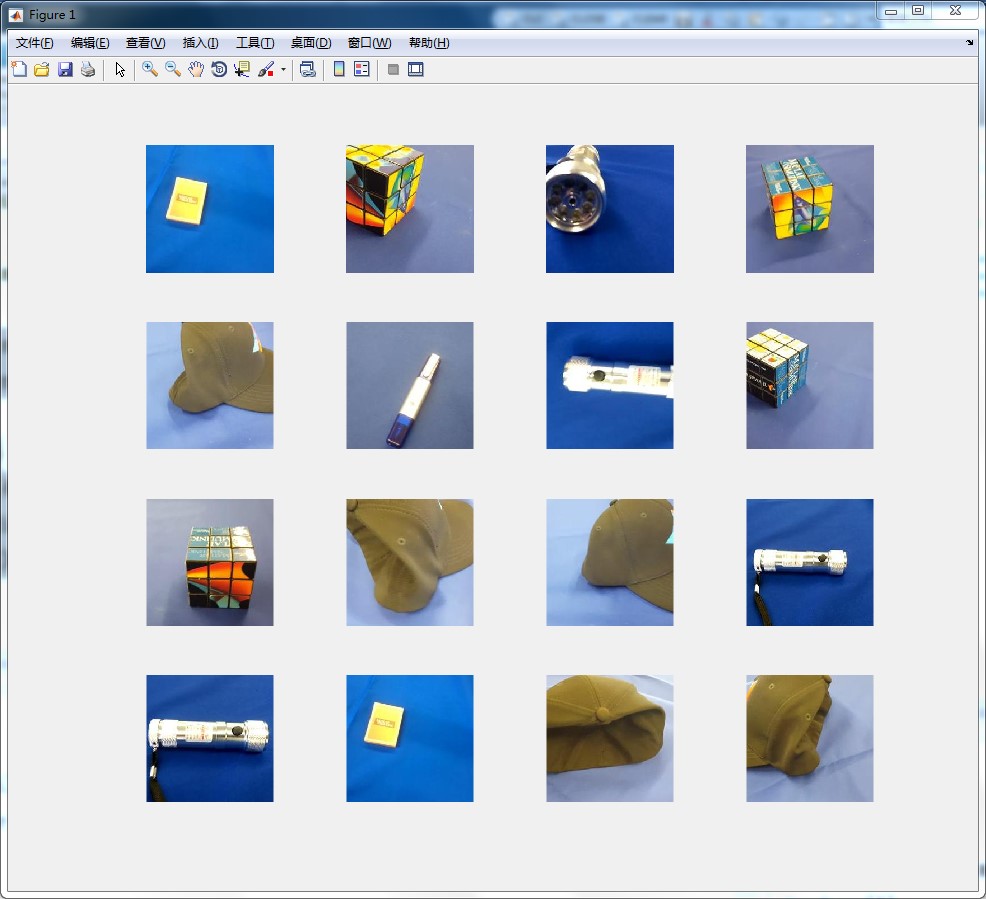986x899 pixels.
Task: Close the Figure 1 window
Action: point(955,11)
